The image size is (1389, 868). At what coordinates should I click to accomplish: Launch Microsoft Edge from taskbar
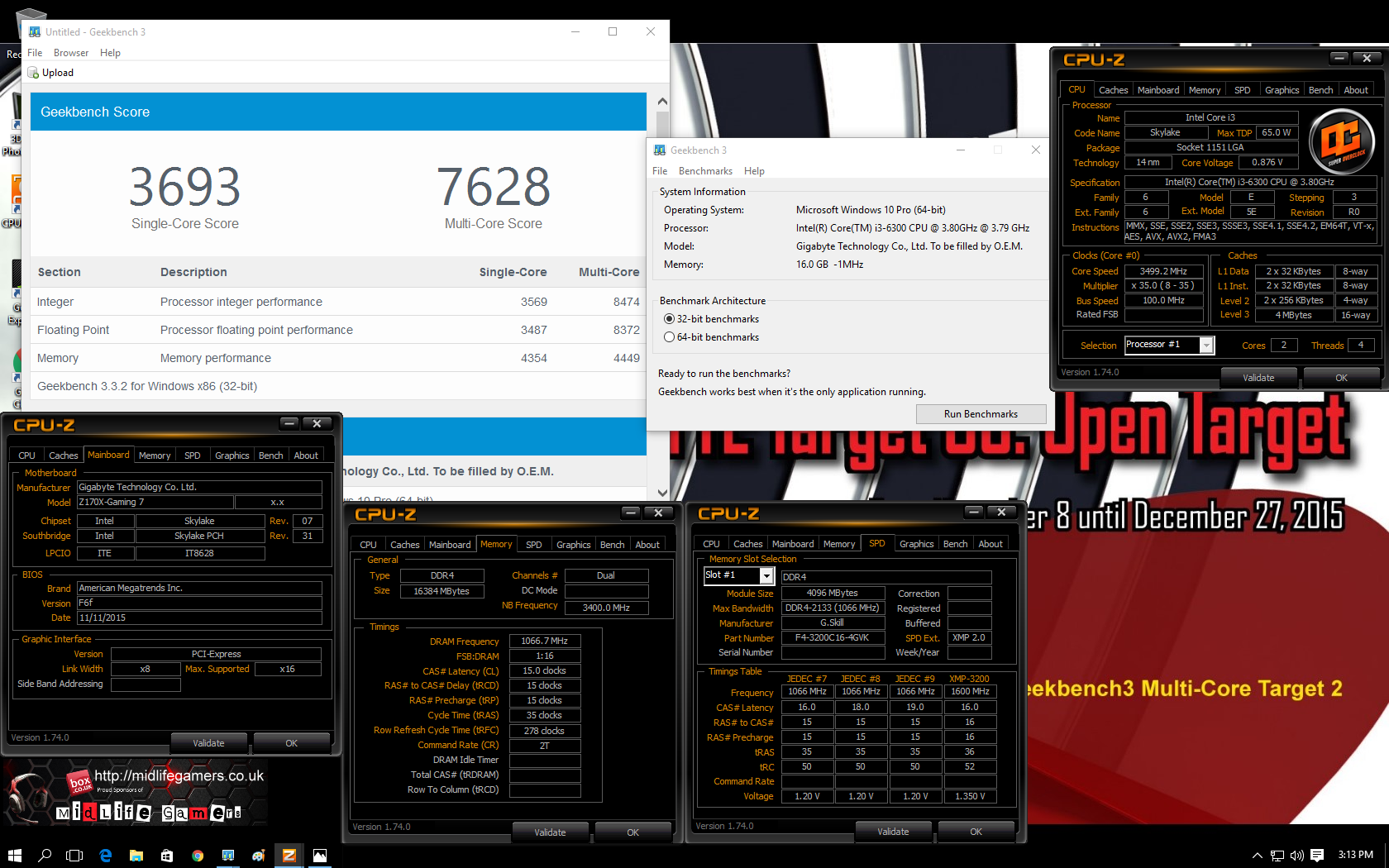pos(106,856)
